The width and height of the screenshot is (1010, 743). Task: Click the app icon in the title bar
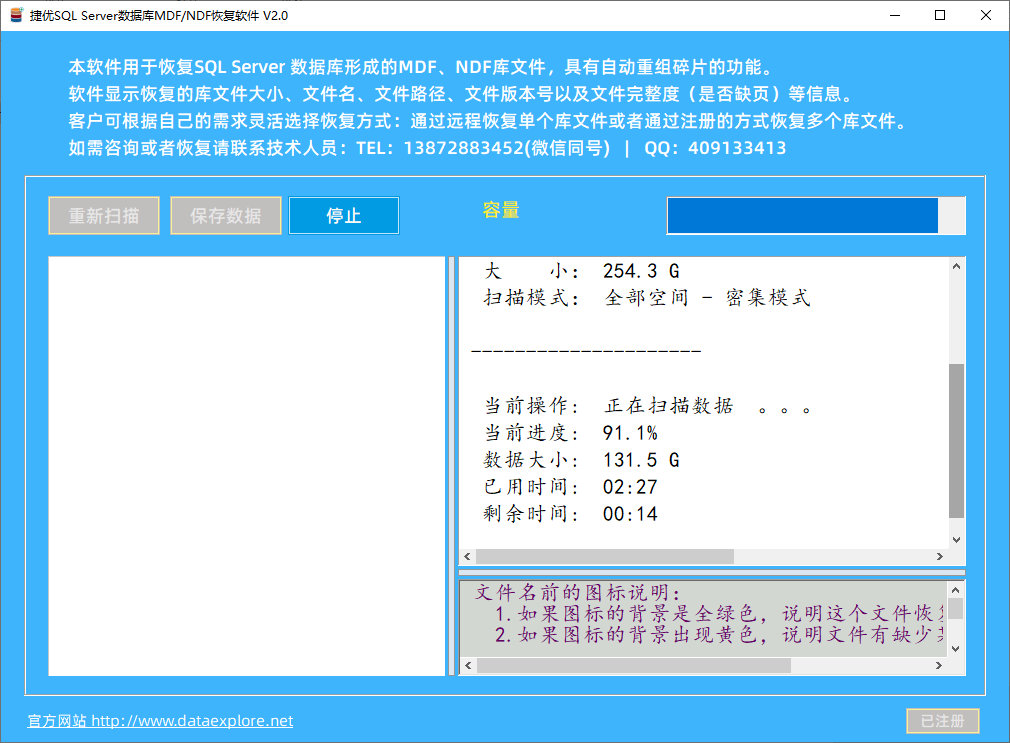coord(17,15)
